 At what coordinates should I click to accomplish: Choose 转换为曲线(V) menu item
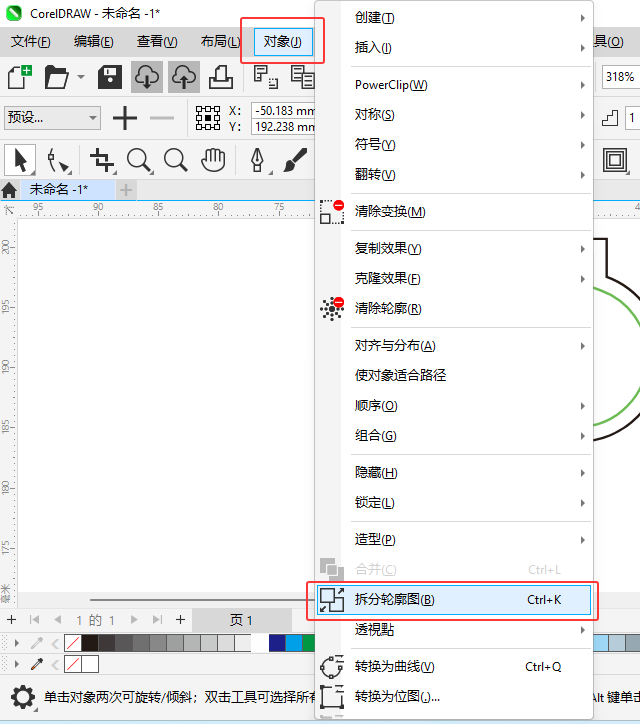pyautogui.click(x=454, y=667)
